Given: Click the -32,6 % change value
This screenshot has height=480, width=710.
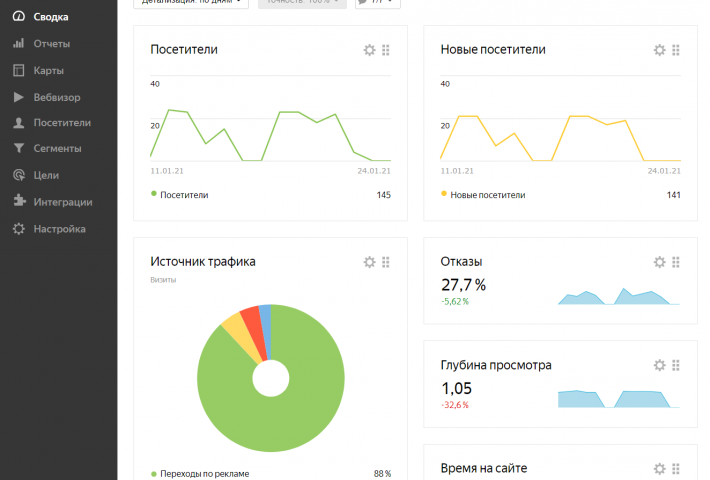Looking at the screenshot, I should (455, 405).
